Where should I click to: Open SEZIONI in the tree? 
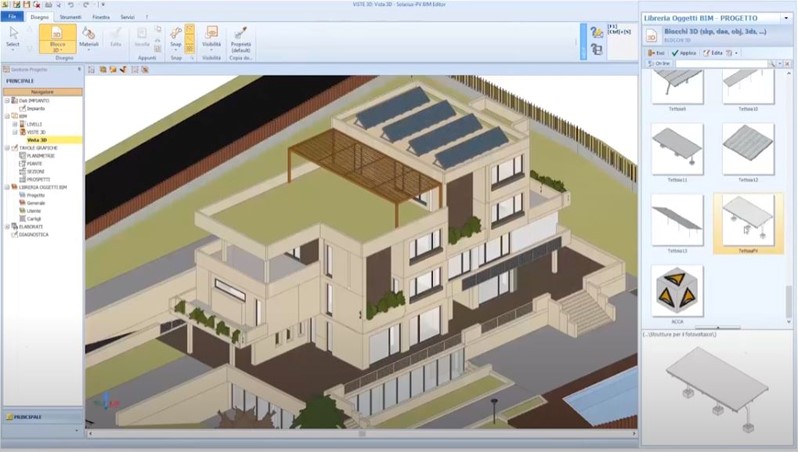coord(36,172)
